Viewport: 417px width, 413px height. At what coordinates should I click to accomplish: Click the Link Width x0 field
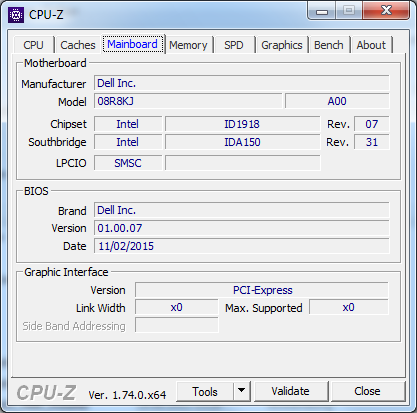pyautogui.click(x=177, y=307)
